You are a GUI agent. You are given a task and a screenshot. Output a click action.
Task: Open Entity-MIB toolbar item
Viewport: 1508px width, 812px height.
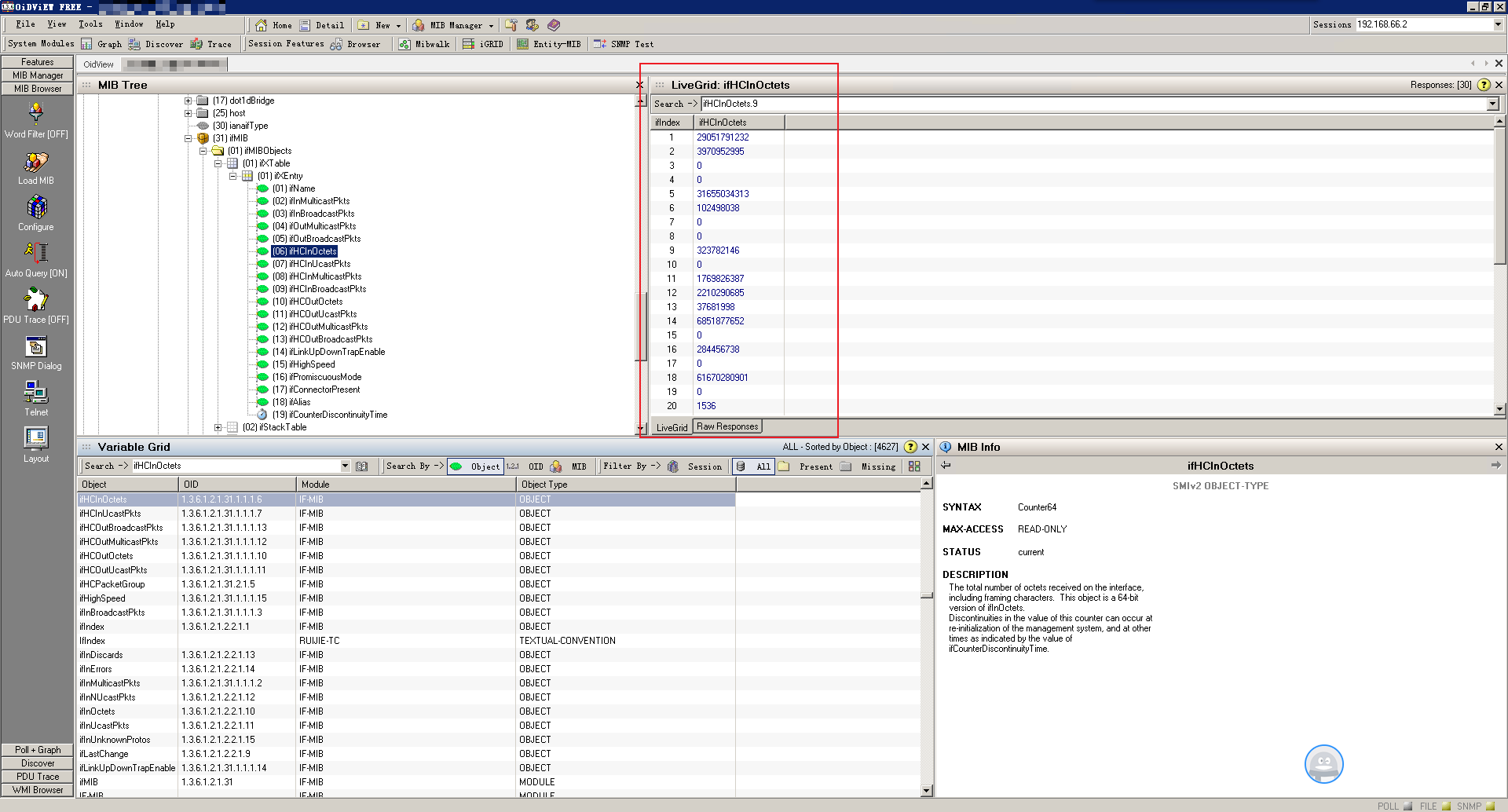(549, 44)
